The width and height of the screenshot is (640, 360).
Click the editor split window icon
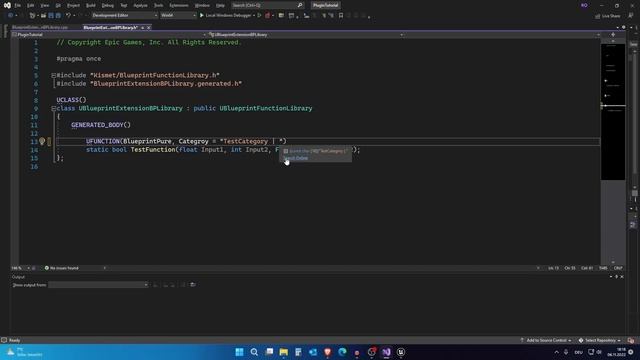coord(613,35)
